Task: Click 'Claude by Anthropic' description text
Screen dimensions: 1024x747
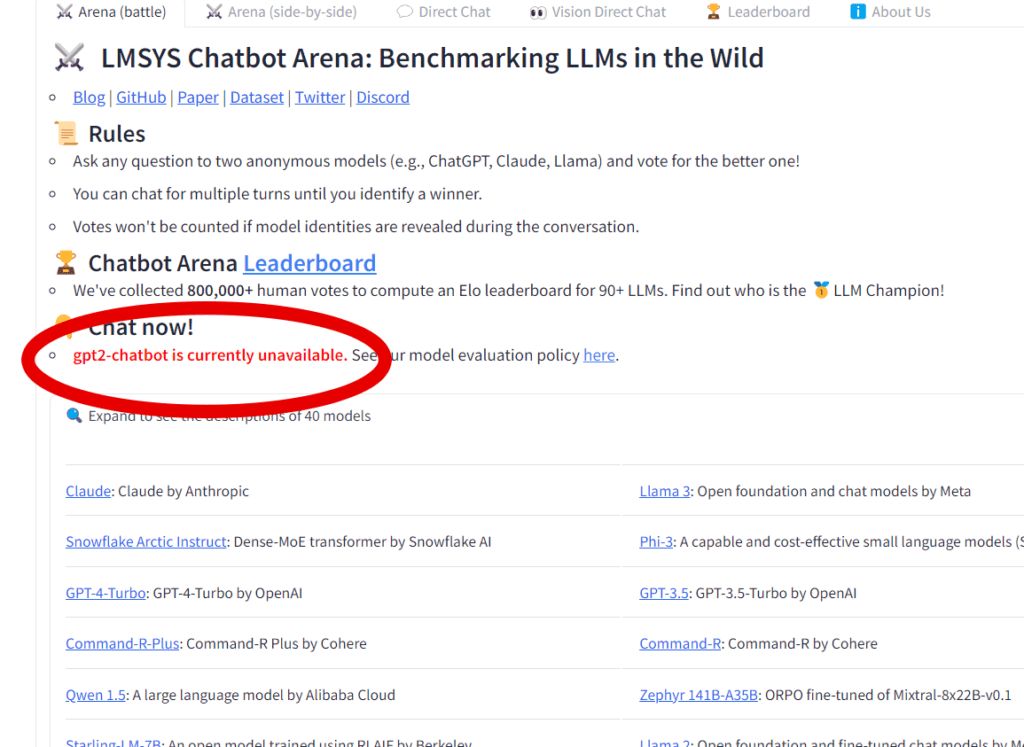Action: 184,491
